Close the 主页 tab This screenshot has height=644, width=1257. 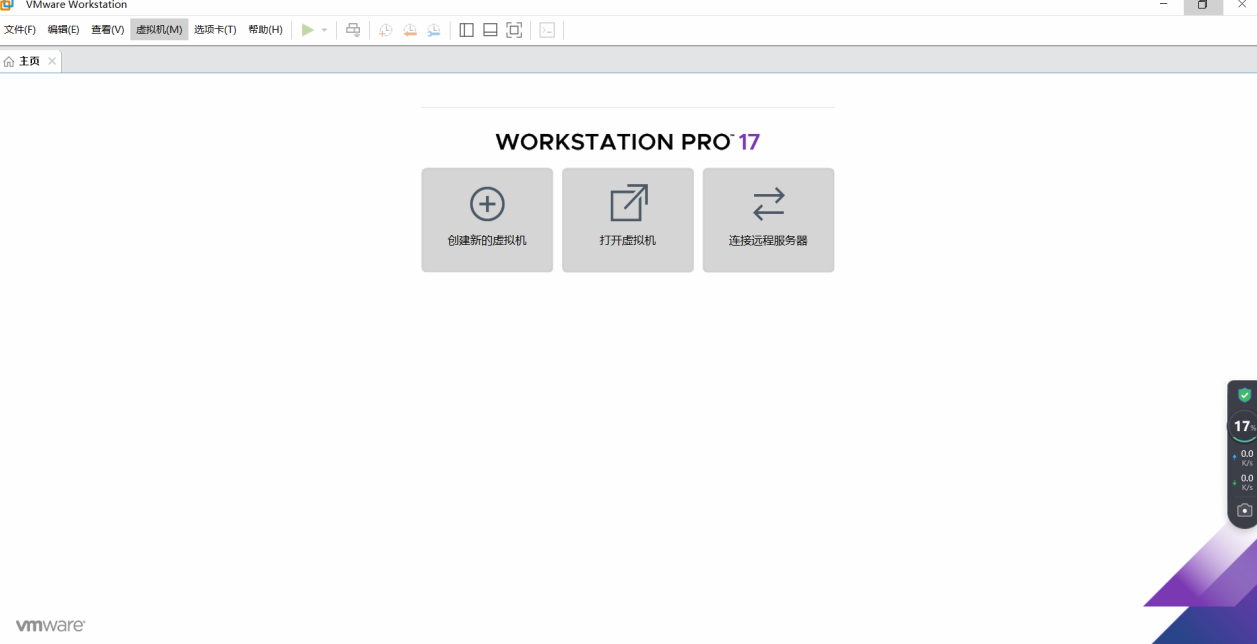pos(52,61)
